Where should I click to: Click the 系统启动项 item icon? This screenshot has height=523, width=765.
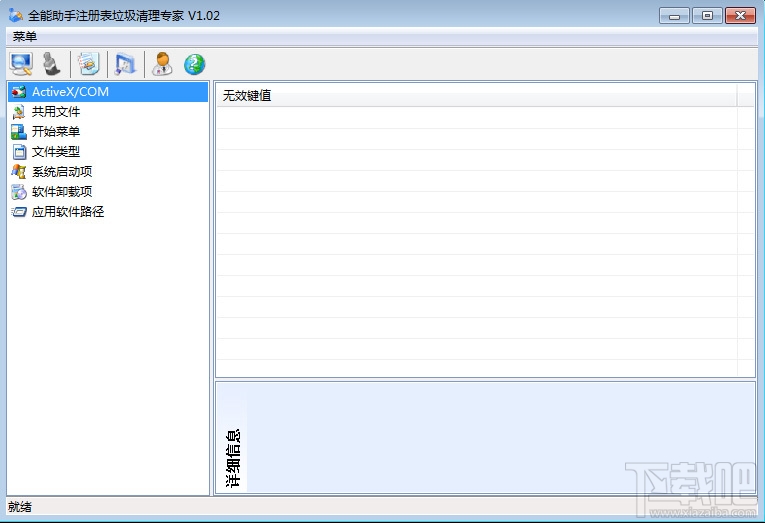[x=19, y=172]
